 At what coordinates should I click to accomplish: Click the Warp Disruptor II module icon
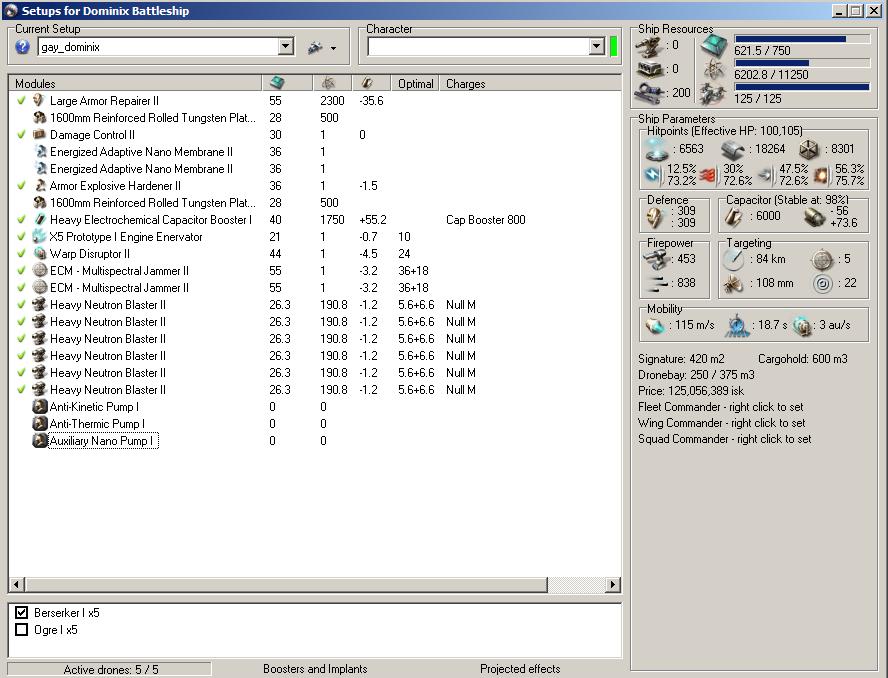pyautogui.click(x=39, y=254)
